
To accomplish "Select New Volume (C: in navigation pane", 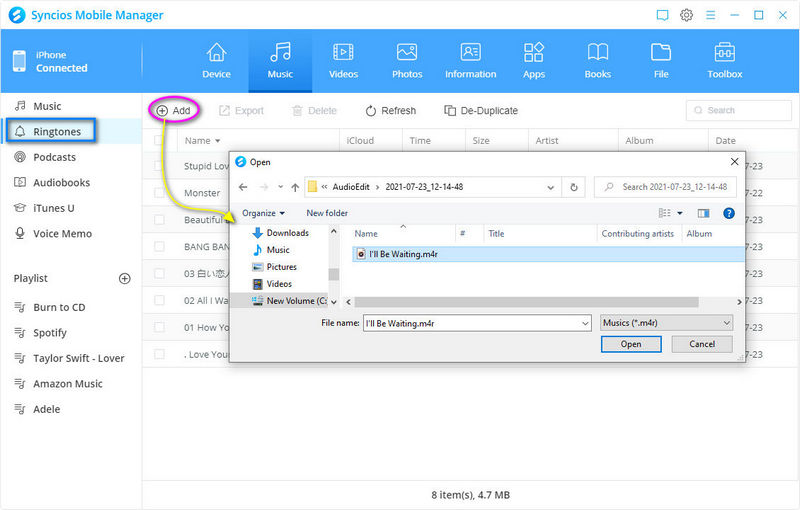I will pyautogui.click(x=290, y=301).
